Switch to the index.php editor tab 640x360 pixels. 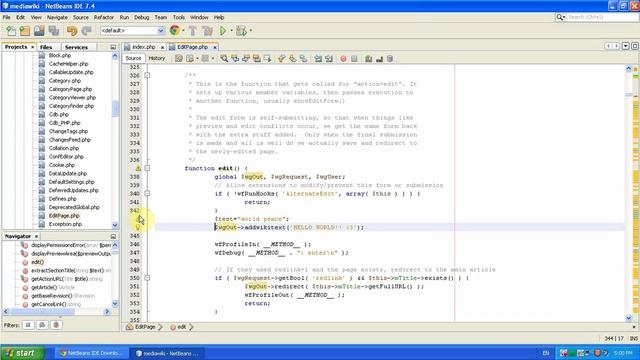(x=144, y=47)
